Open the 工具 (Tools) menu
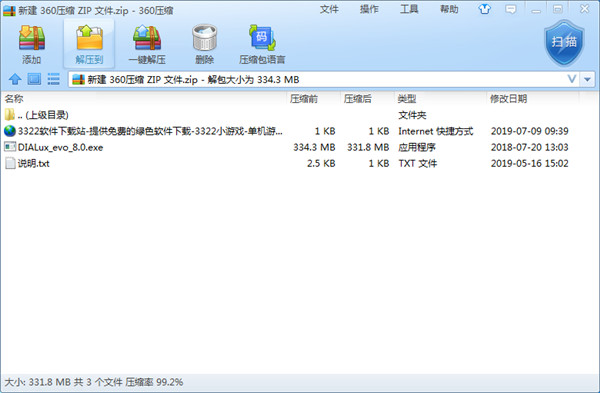The image size is (600, 393). coord(409,9)
